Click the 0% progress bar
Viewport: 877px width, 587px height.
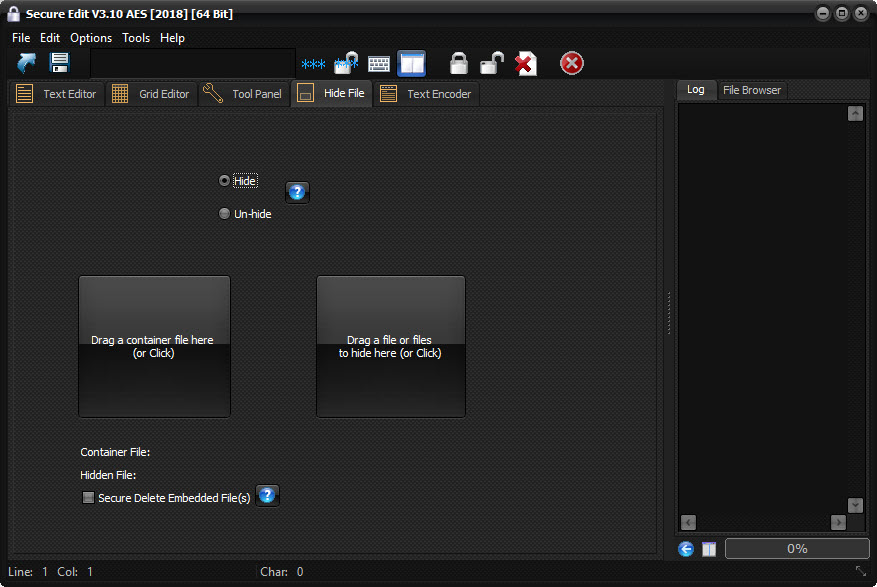797,548
